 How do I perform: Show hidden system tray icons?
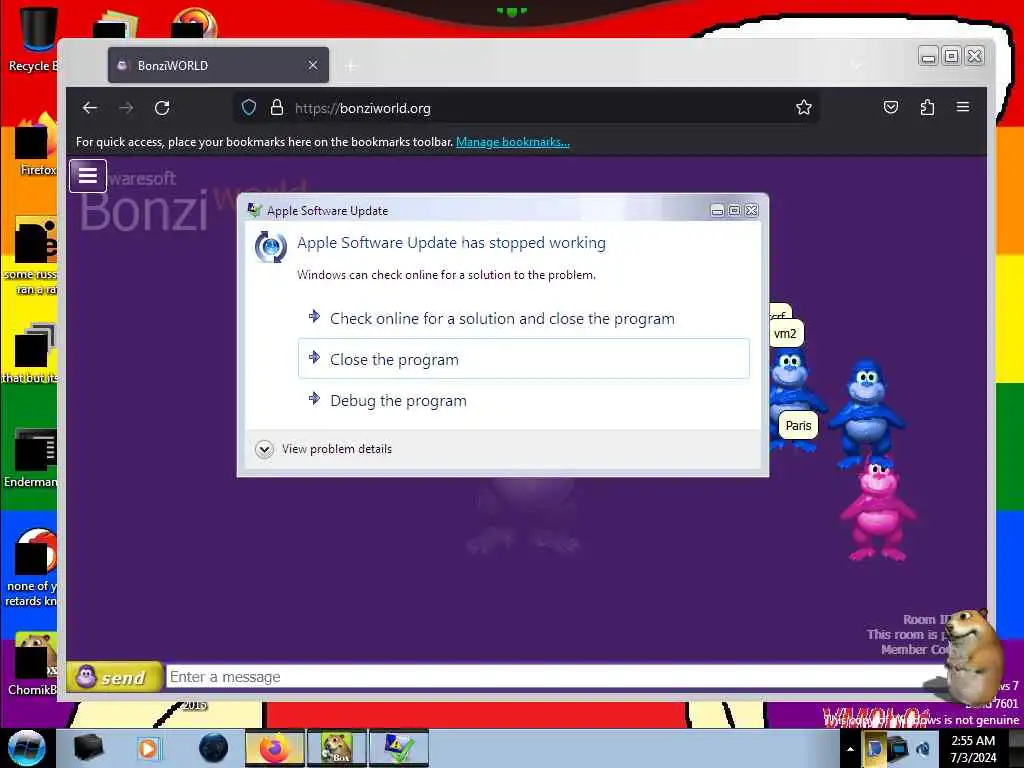coord(850,749)
